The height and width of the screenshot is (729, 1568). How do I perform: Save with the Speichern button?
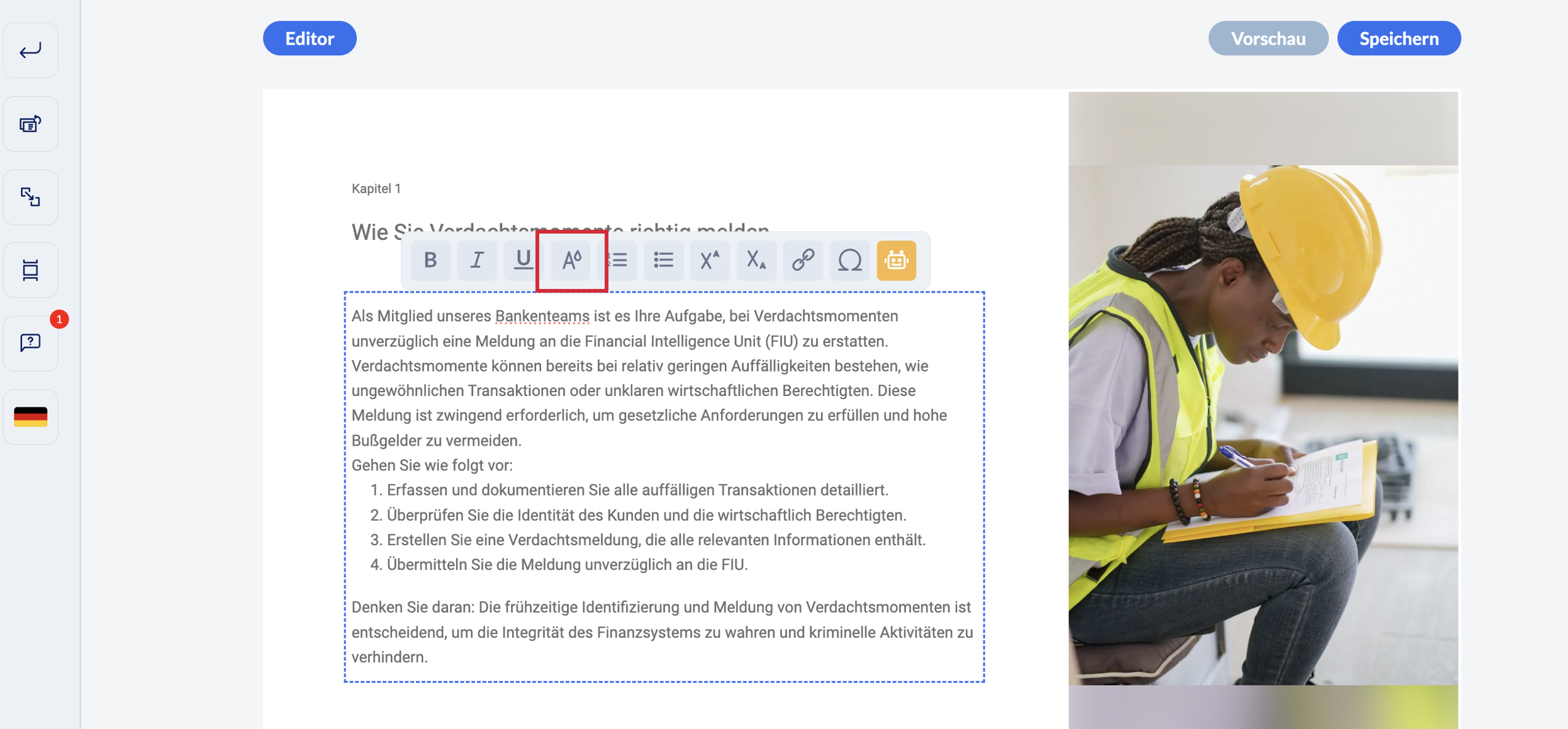pyautogui.click(x=1399, y=38)
